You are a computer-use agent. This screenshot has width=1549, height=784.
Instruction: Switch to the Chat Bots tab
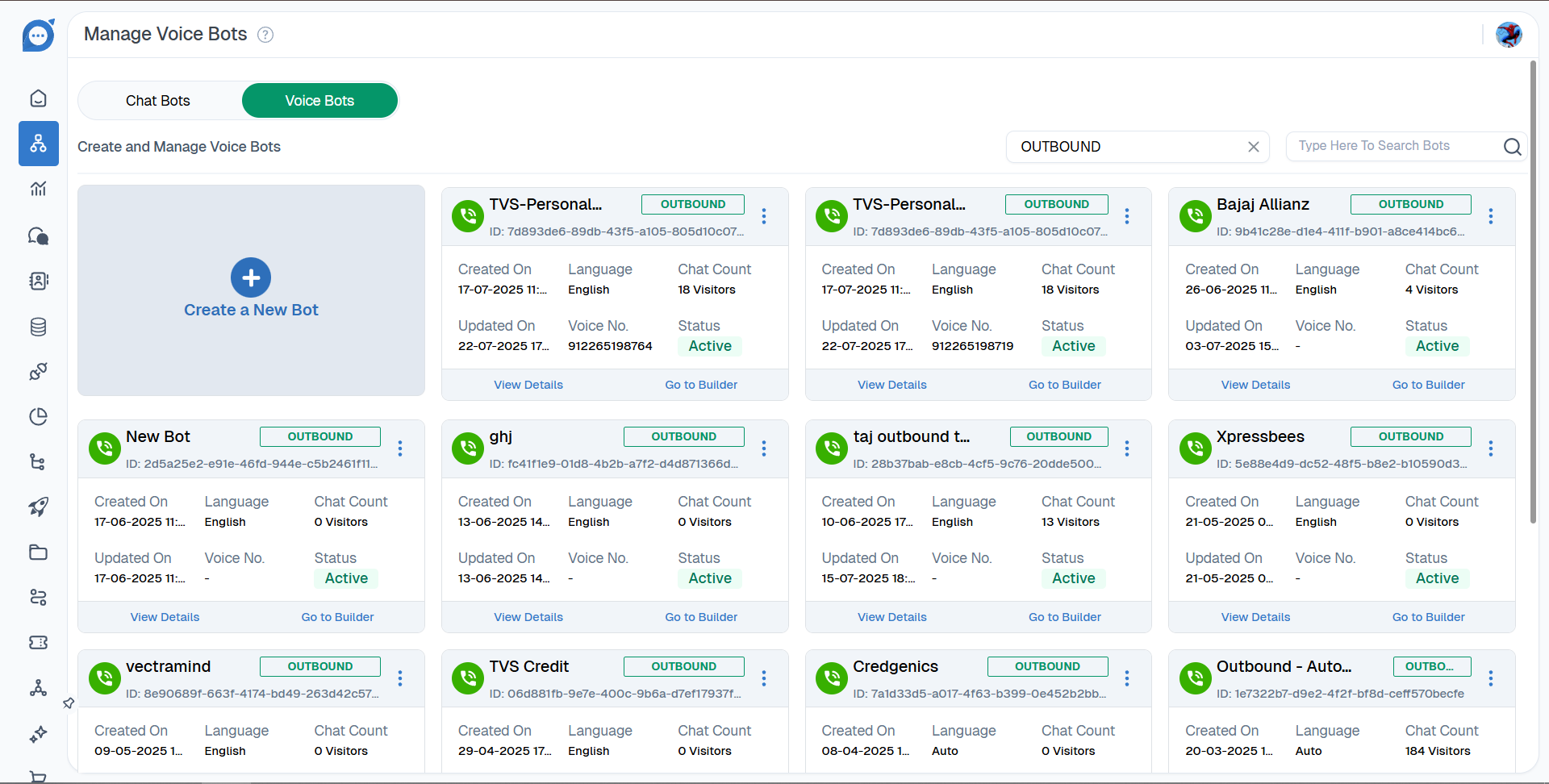[158, 101]
